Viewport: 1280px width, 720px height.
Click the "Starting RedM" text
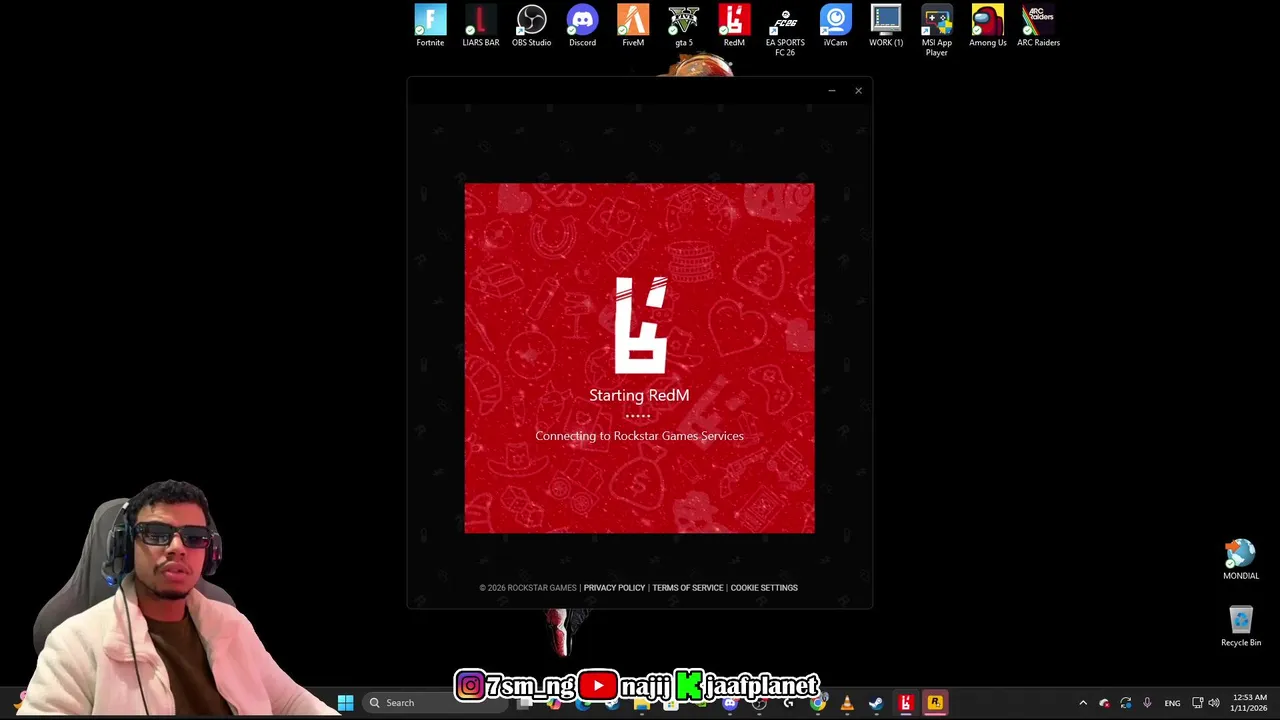pos(639,395)
